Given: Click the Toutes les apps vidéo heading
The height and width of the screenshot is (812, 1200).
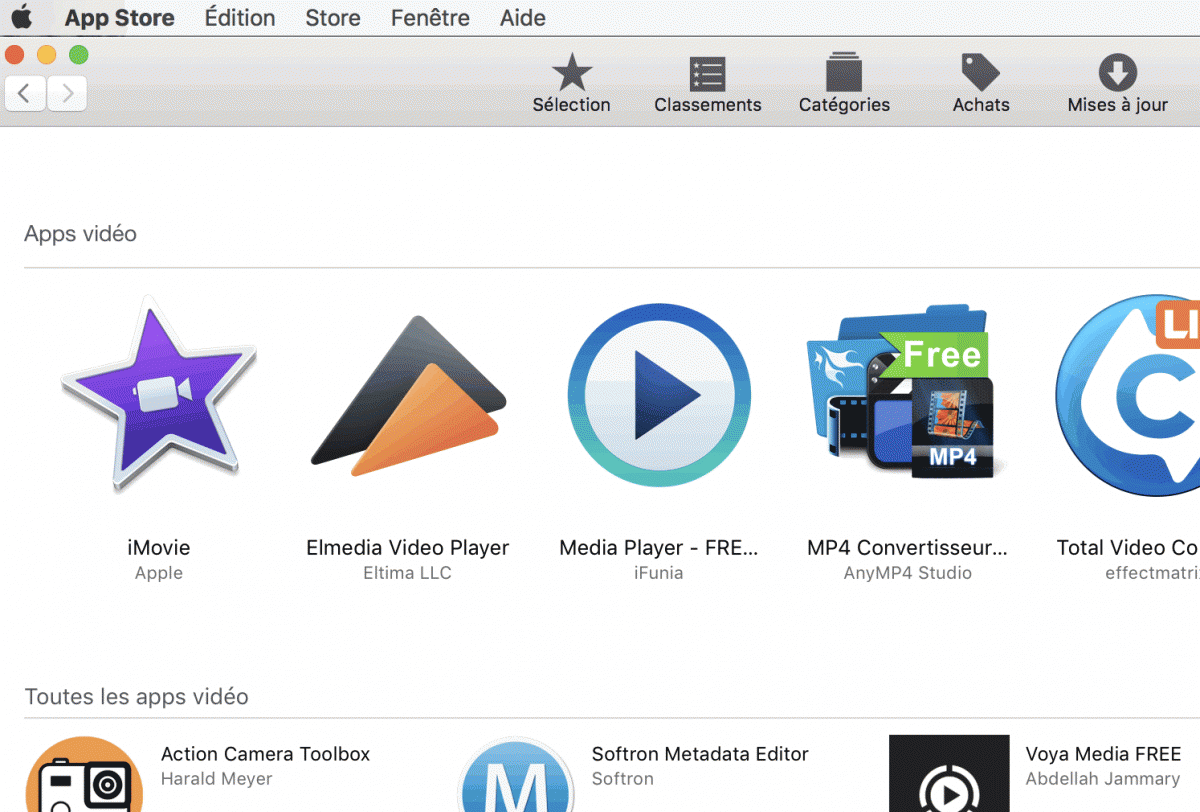Looking at the screenshot, I should (x=137, y=697).
